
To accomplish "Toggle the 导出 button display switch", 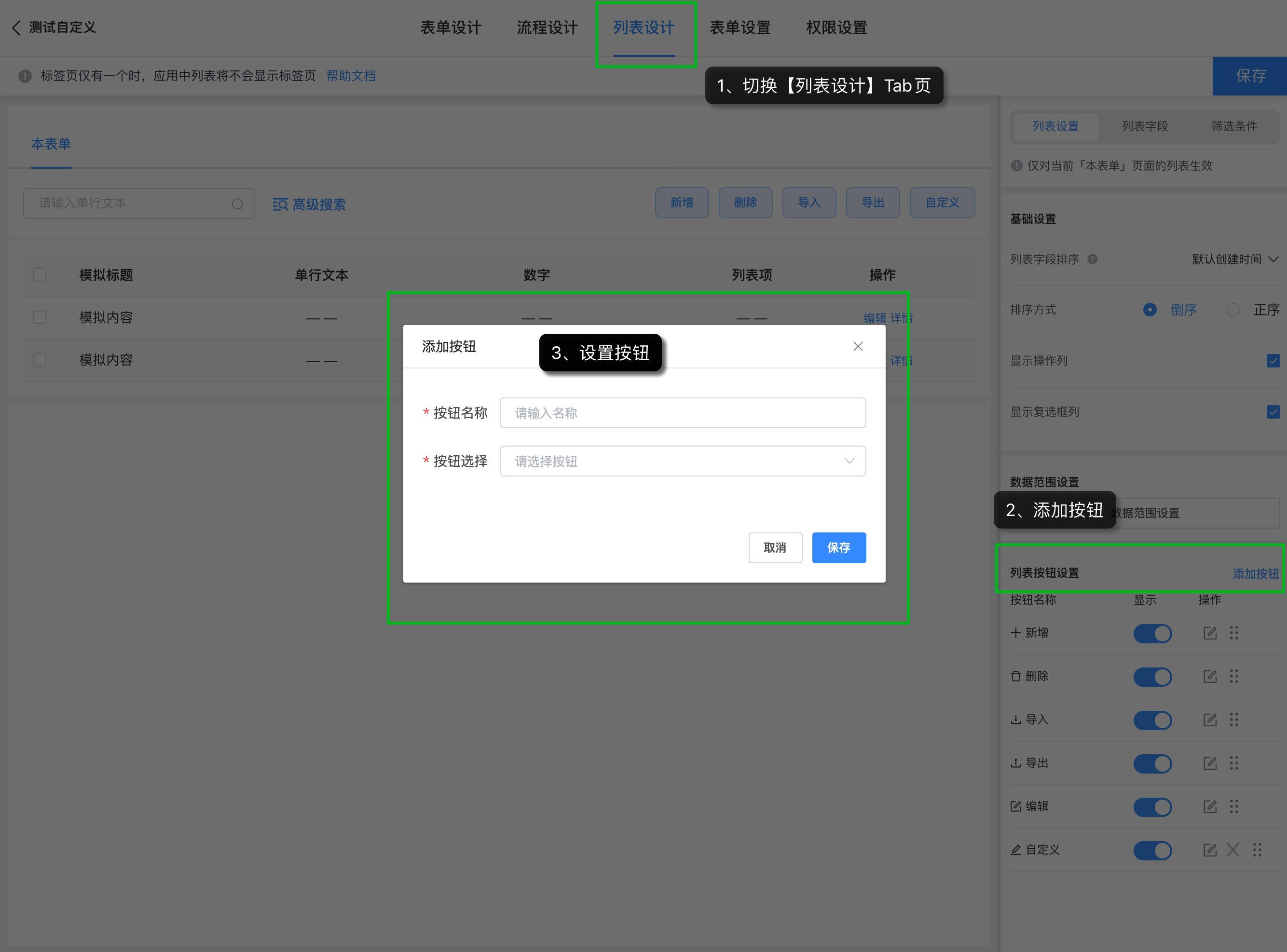I will (x=1152, y=763).
